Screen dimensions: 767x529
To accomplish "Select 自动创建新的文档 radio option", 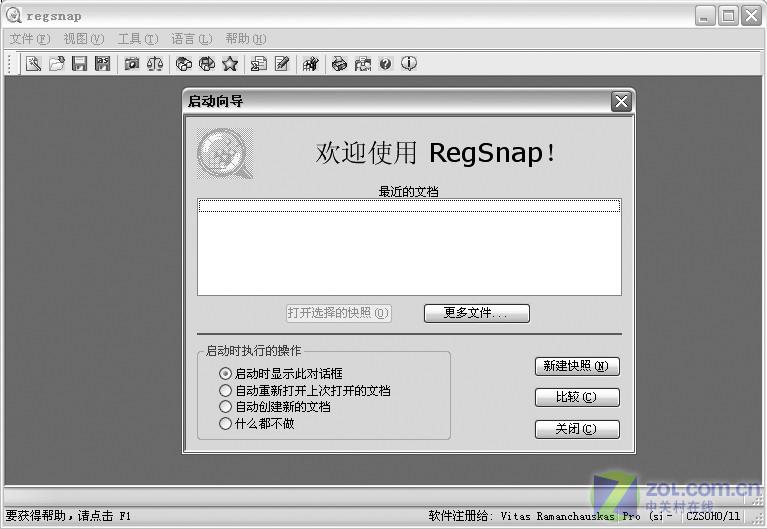I will (275, 407).
